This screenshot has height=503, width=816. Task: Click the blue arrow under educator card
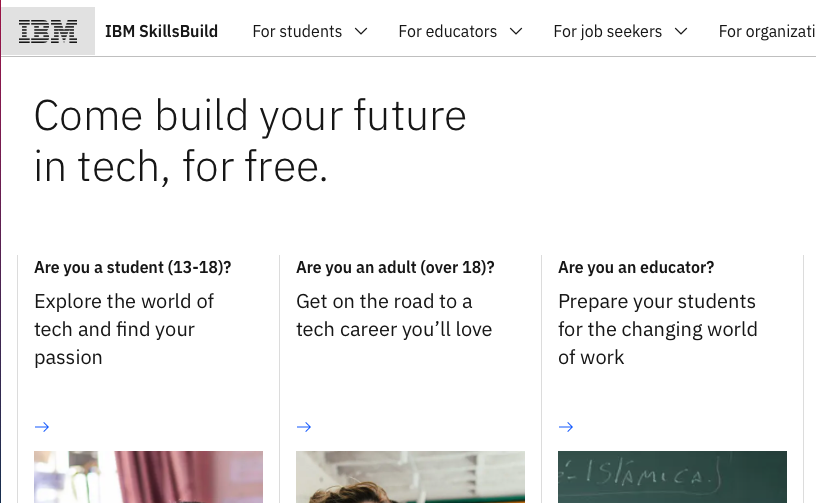[x=566, y=427]
